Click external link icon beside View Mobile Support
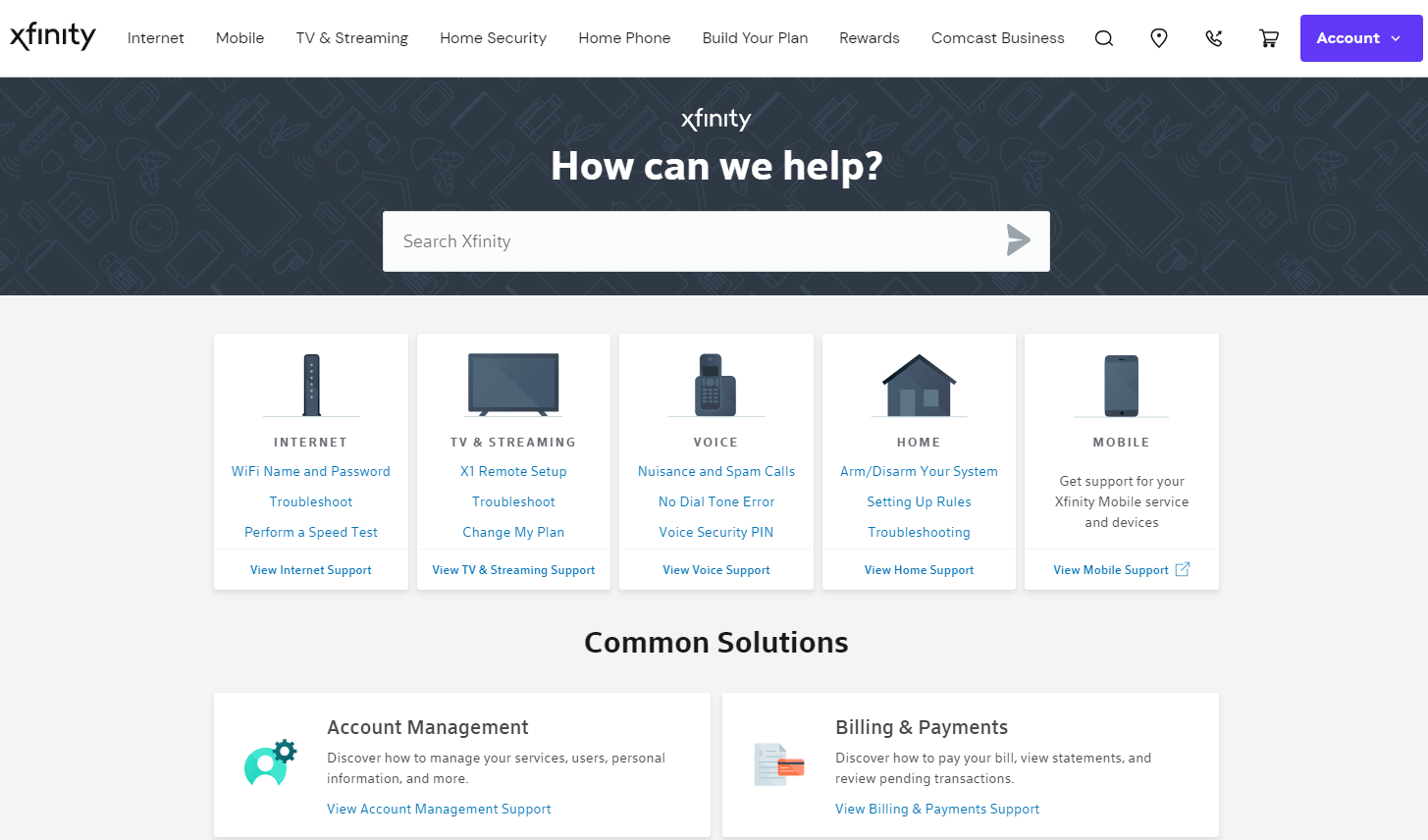This screenshot has width=1428, height=840. click(x=1183, y=569)
